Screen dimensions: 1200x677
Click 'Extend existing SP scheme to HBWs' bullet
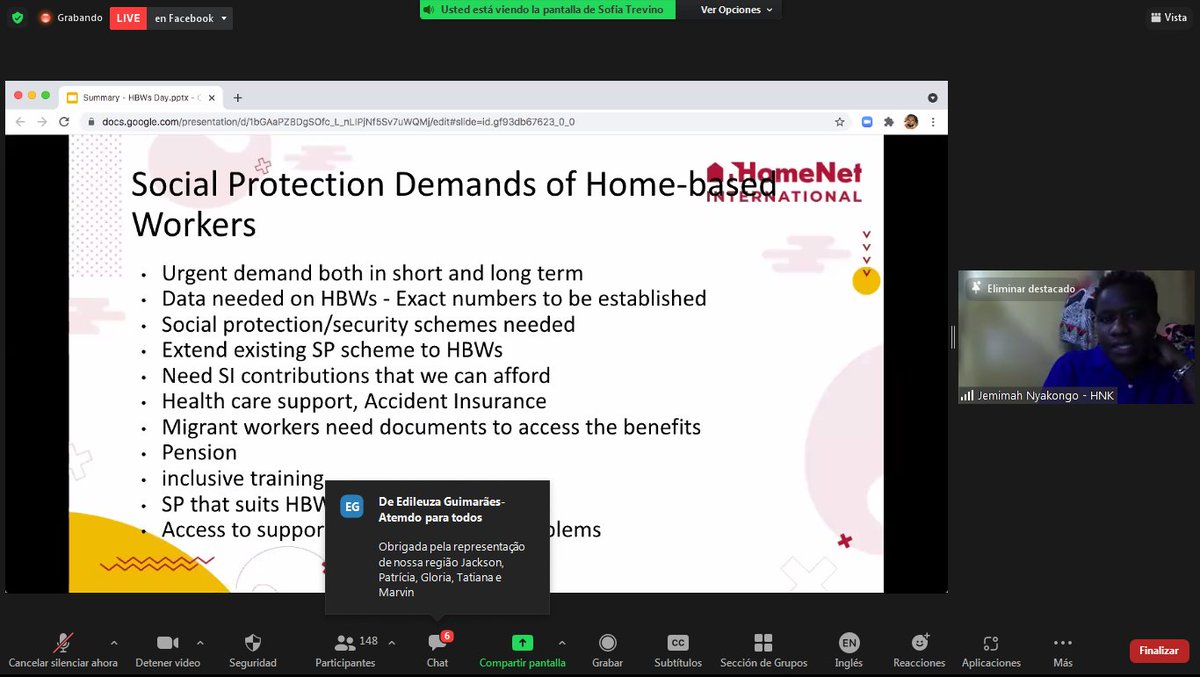[332, 350]
